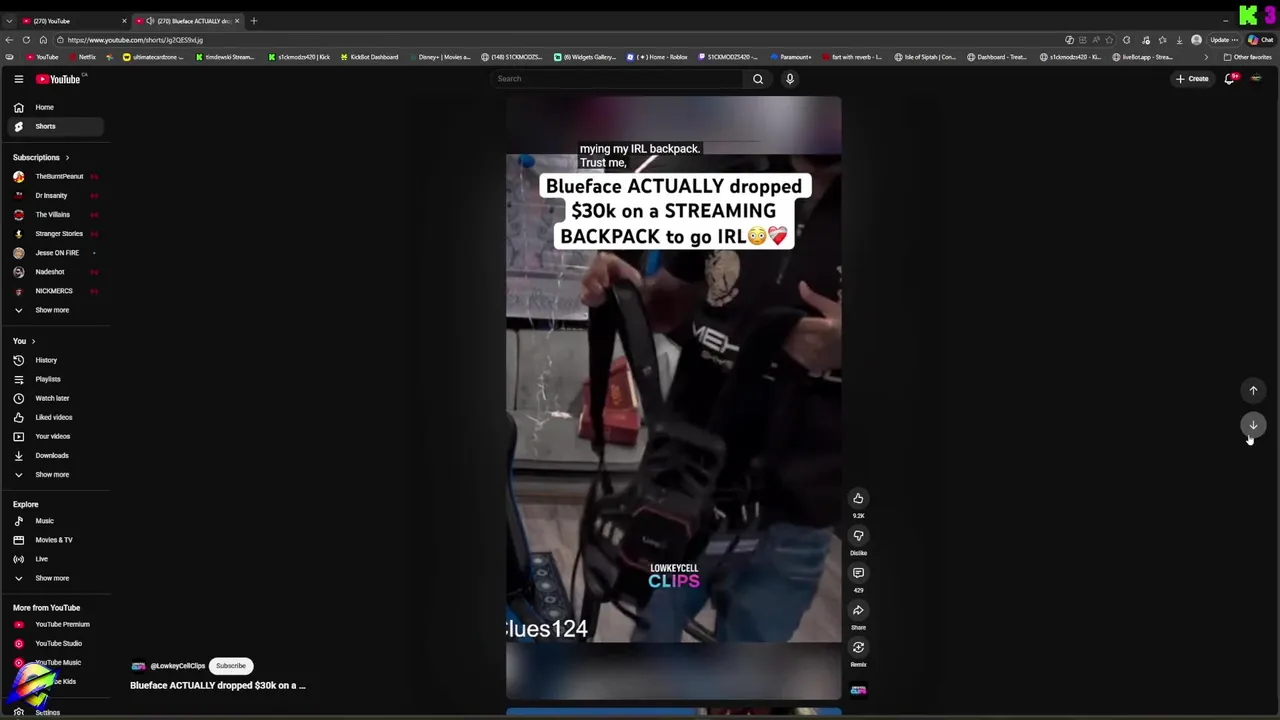Open the browser profile icon
1280x720 pixels.
click(x=1196, y=40)
